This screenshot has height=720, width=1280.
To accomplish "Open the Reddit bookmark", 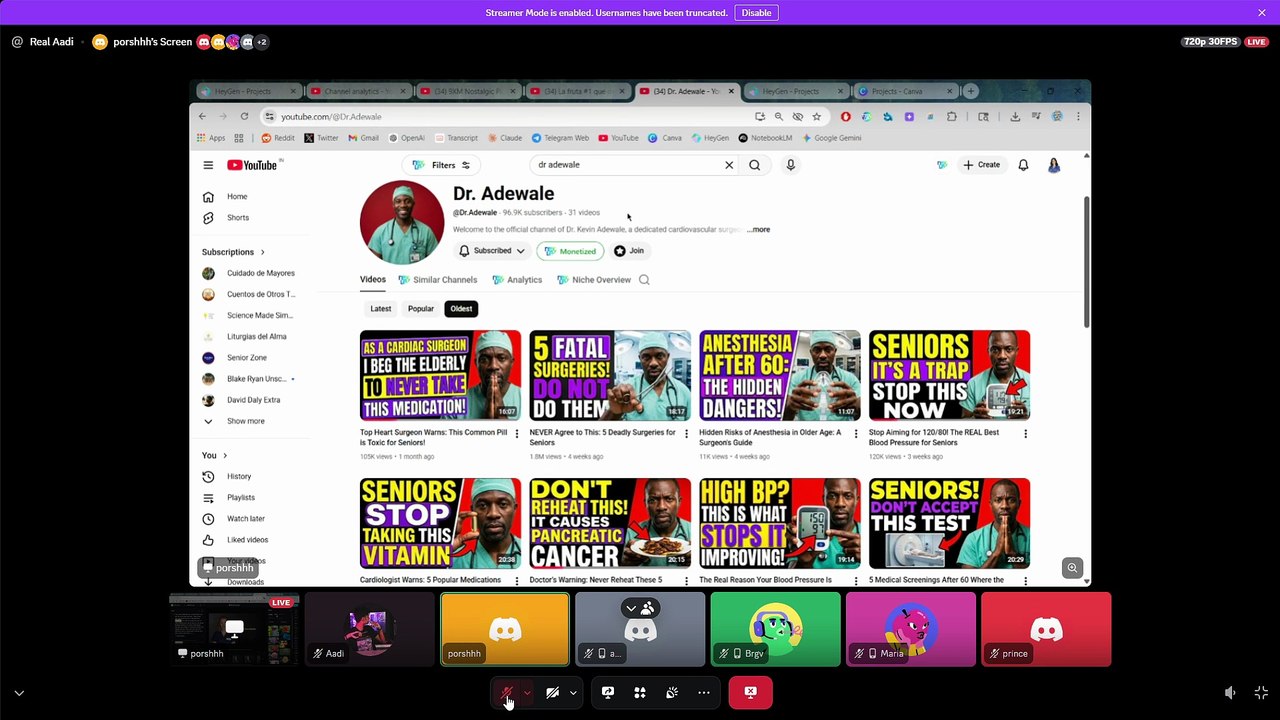I will pyautogui.click(x=278, y=138).
